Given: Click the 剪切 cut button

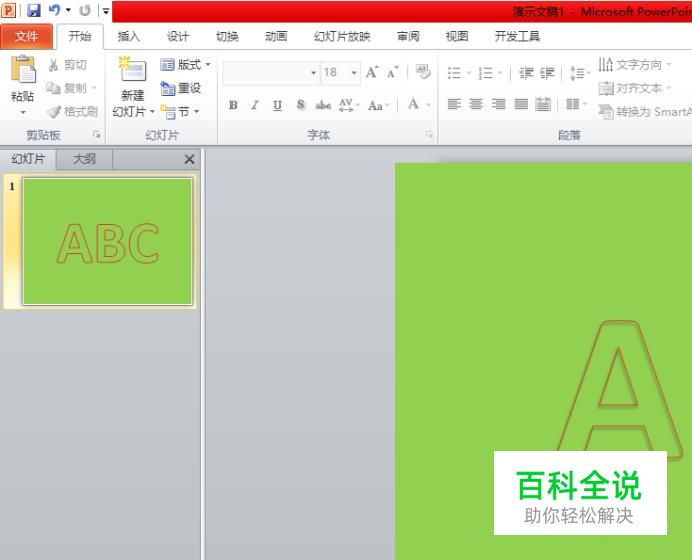Looking at the screenshot, I should (67, 65).
